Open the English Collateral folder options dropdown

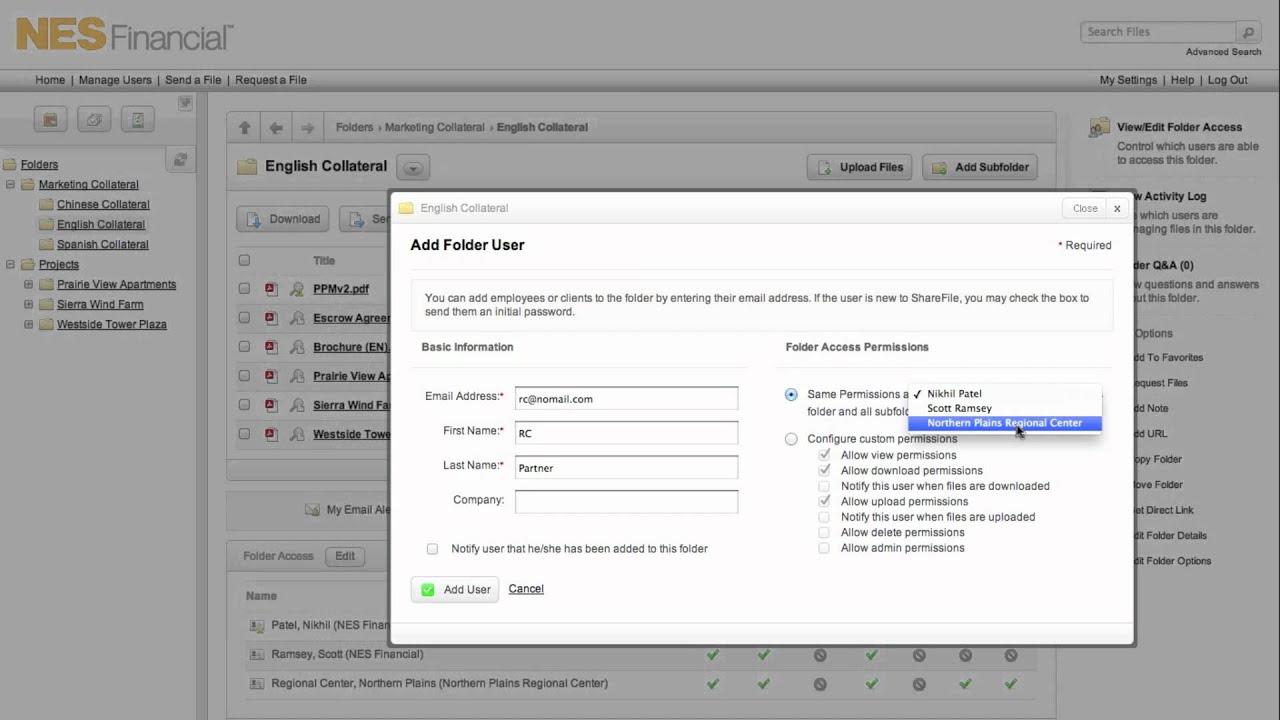coord(413,168)
